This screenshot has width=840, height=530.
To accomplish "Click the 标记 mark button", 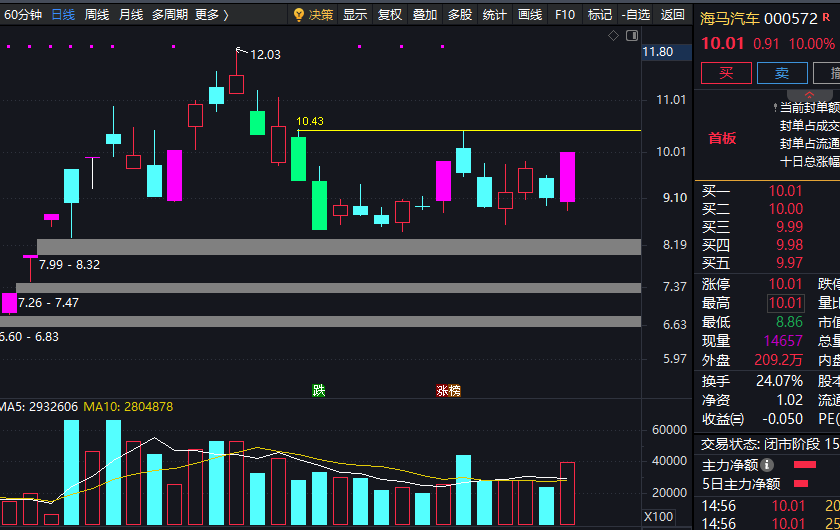I will pyautogui.click(x=599, y=14).
